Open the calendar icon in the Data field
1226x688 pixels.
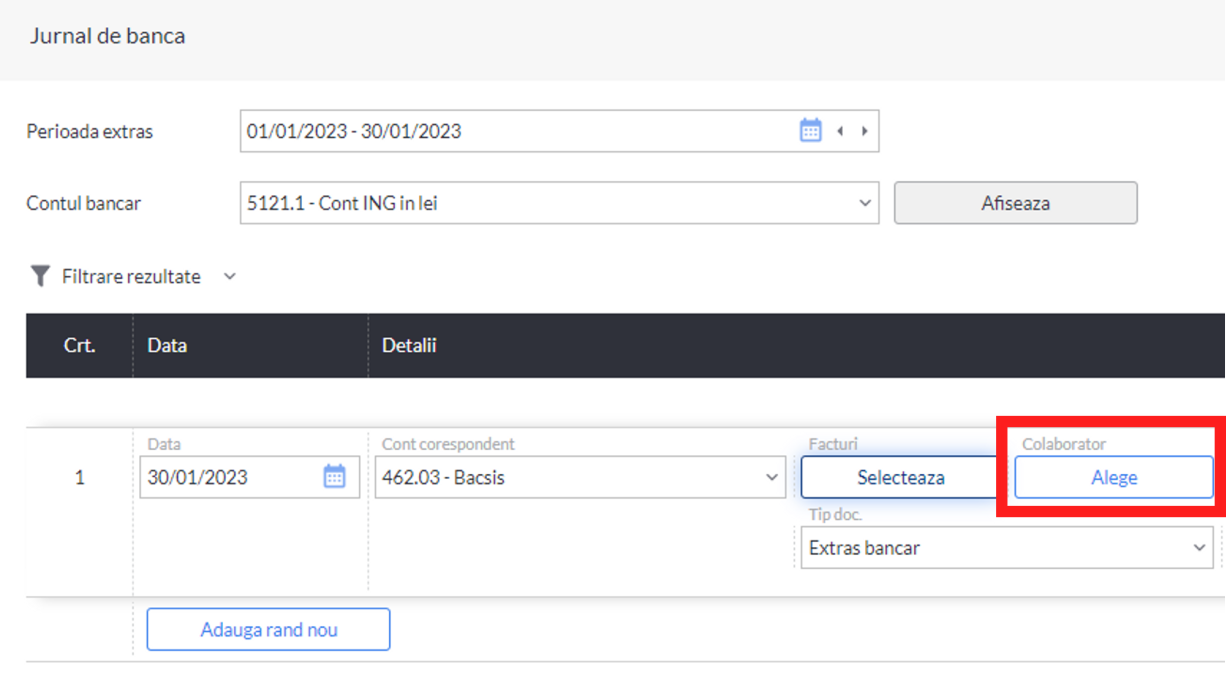pyautogui.click(x=334, y=477)
